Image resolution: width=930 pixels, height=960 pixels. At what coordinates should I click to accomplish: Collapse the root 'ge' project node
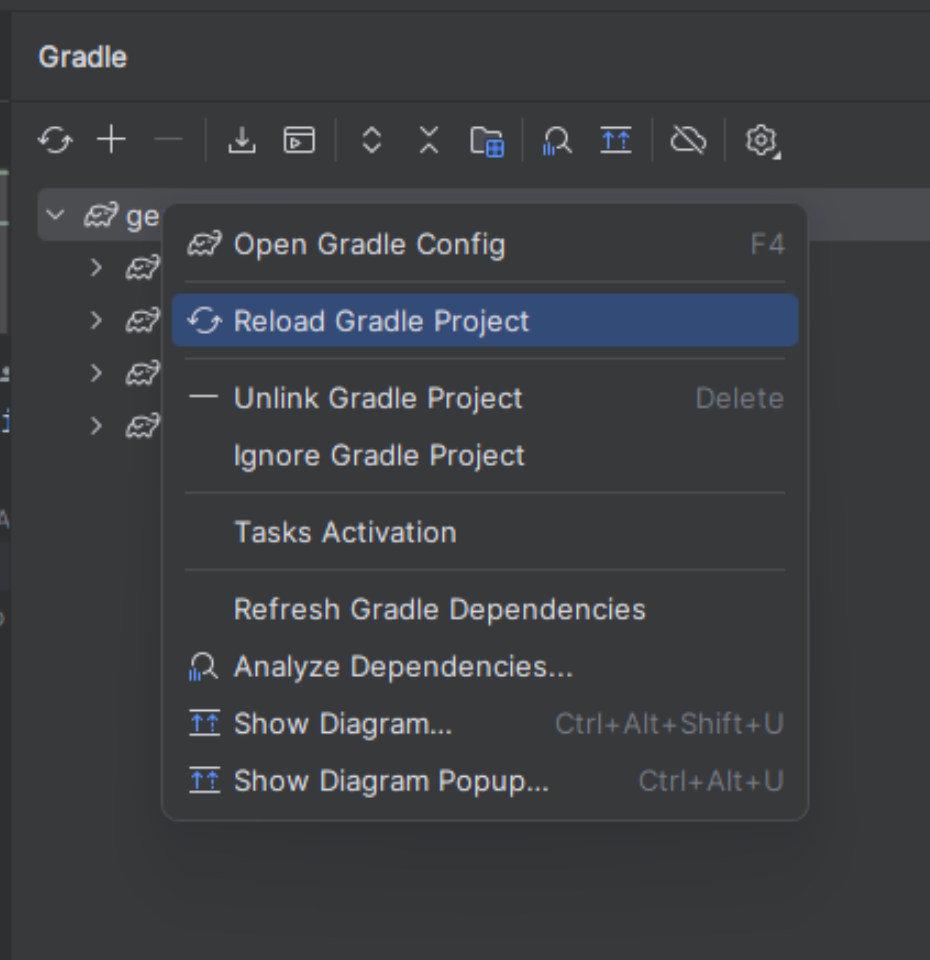pyautogui.click(x=56, y=216)
